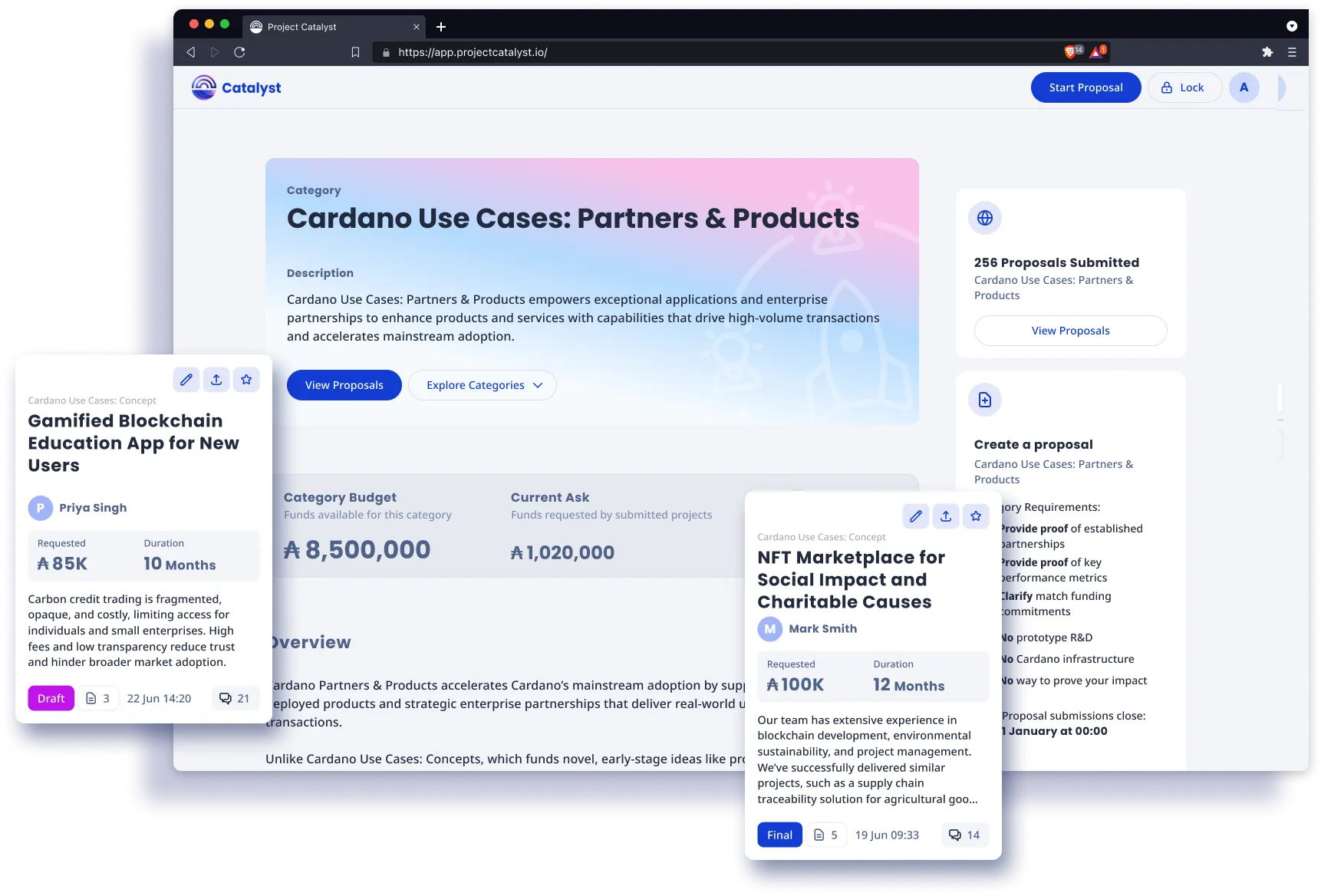Click the No prototype R&D requirement
This screenshot has width=1321, height=896.
click(x=1046, y=637)
